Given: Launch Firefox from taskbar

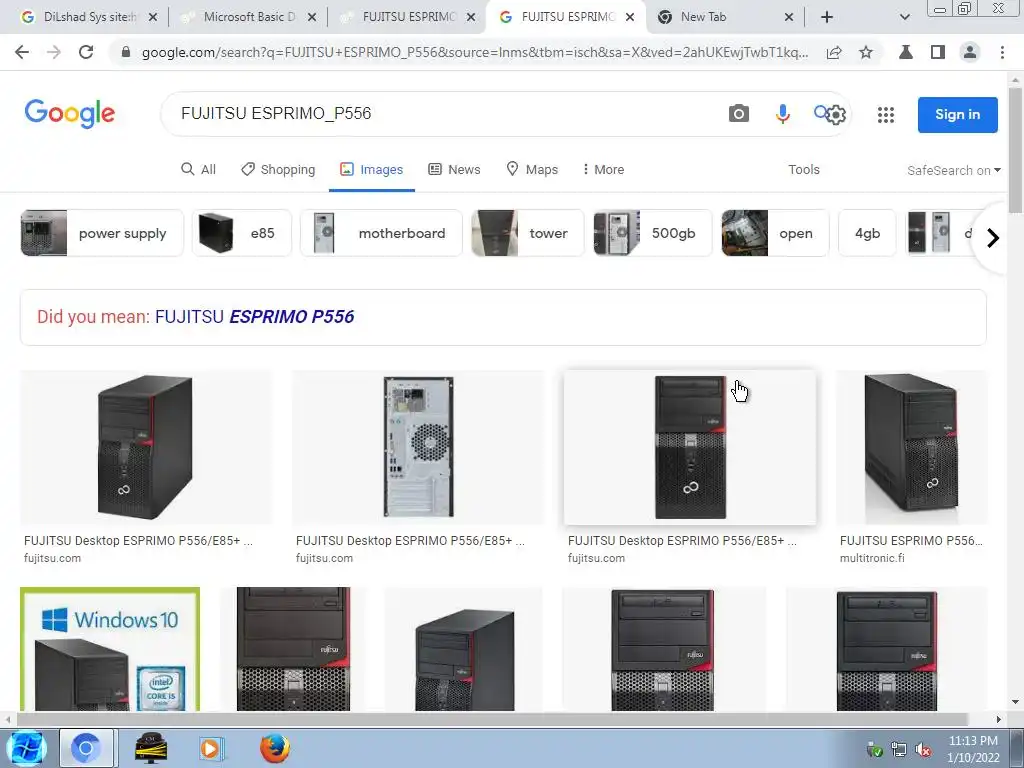Looking at the screenshot, I should coord(274,748).
